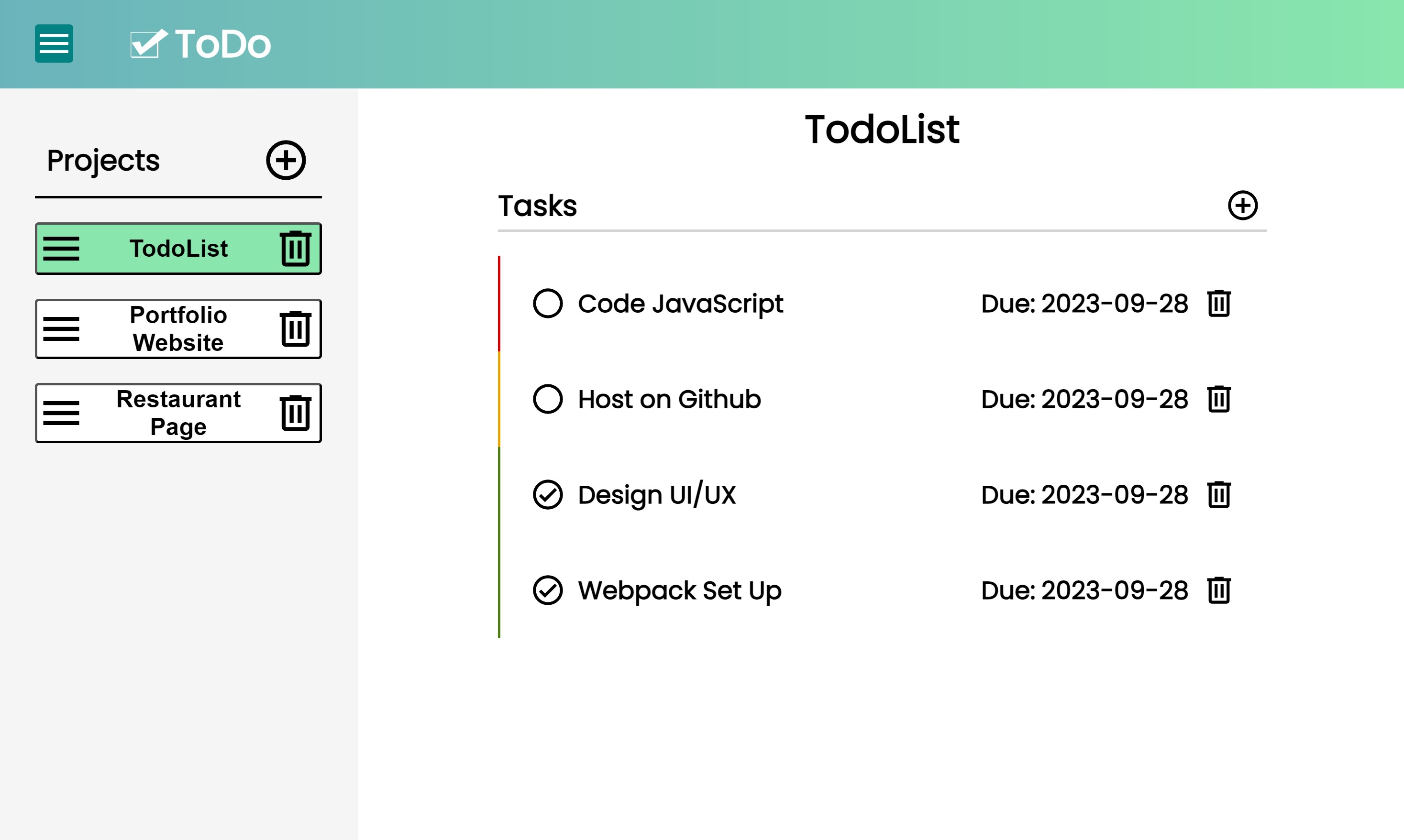Click the Tasks section heading
The height and width of the screenshot is (840, 1404).
(x=538, y=206)
